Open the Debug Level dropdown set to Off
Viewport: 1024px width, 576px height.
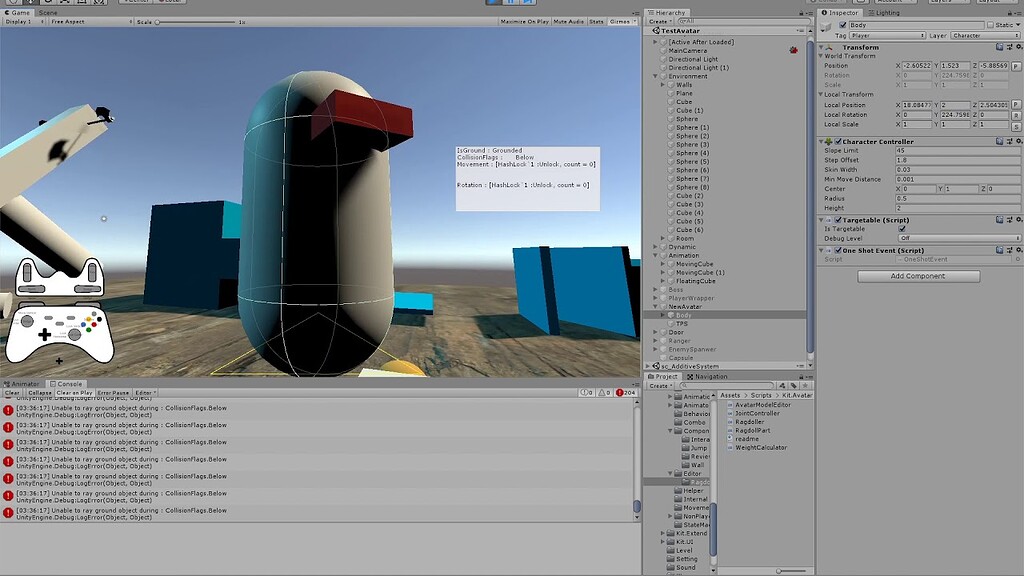(x=960, y=238)
